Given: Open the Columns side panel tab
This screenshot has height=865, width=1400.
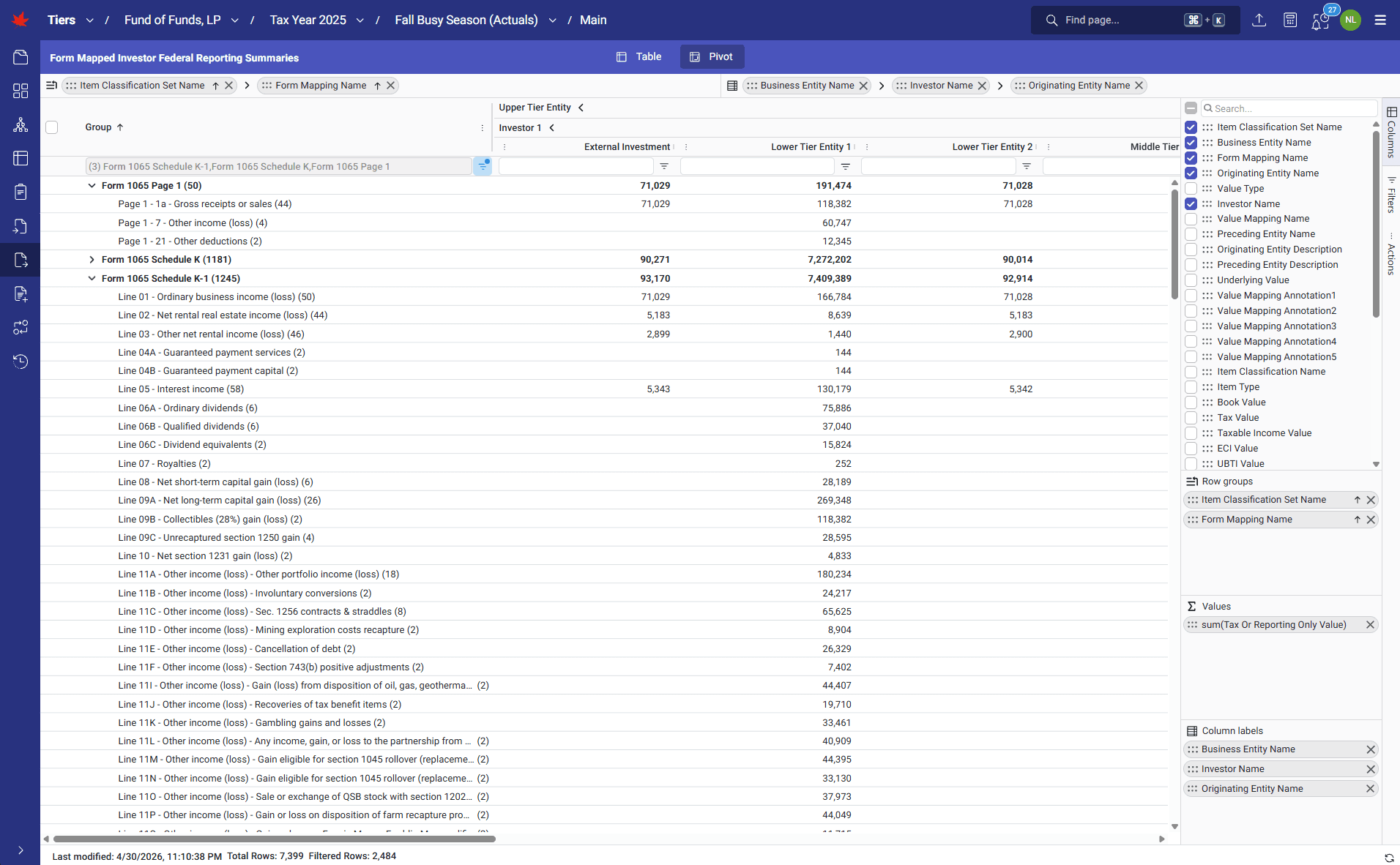Looking at the screenshot, I should (x=1391, y=132).
